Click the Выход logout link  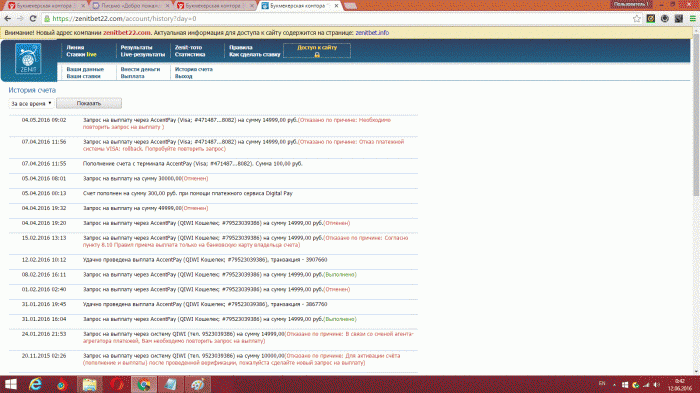click(183, 76)
